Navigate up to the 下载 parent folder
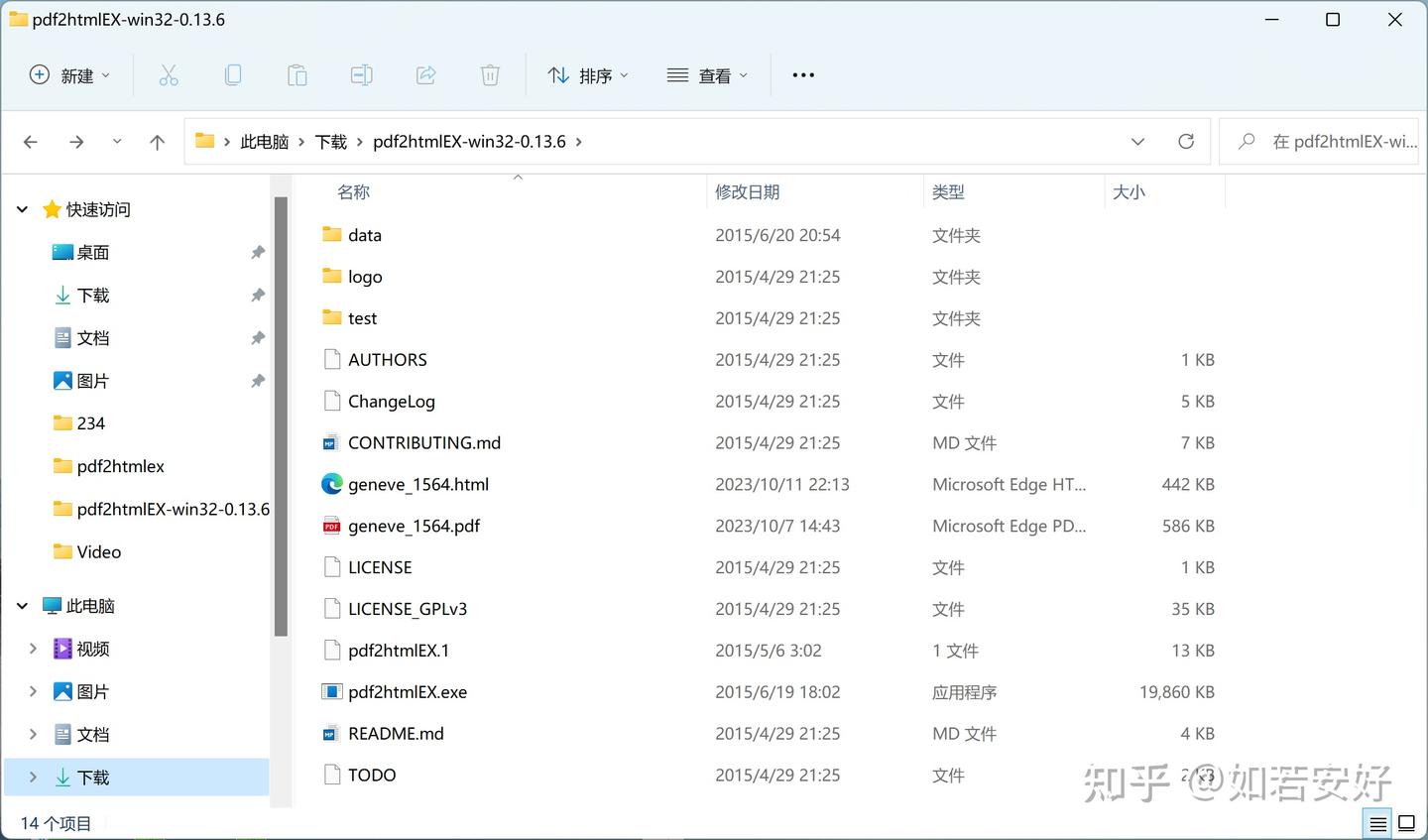This screenshot has width=1428, height=840. click(x=157, y=141)
